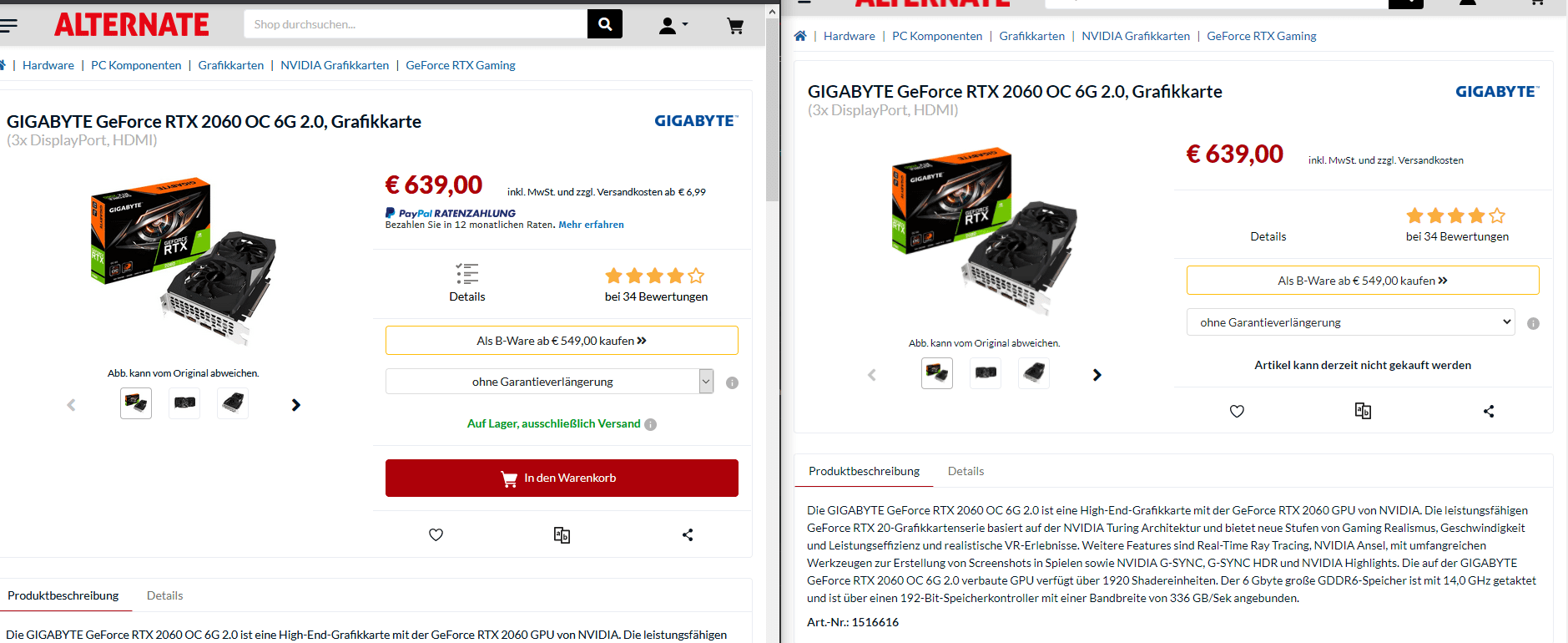Viewport: 1568px width, 643px height.
Task: Click warranty info icon beside right dropdown
Action: [x=1533, y=323]
